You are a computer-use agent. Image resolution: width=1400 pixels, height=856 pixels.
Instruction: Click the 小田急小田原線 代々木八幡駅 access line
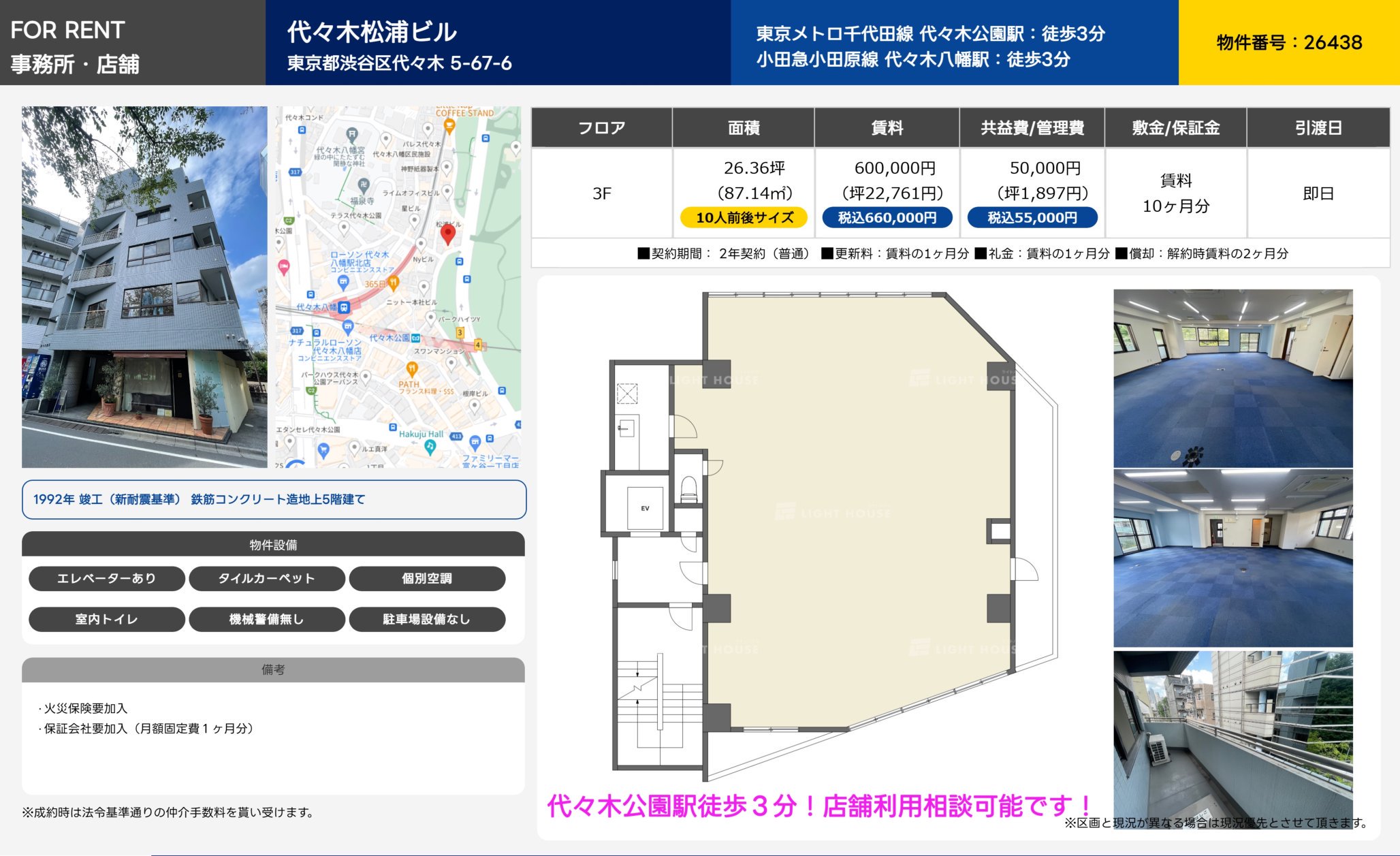tap(912, 59)
